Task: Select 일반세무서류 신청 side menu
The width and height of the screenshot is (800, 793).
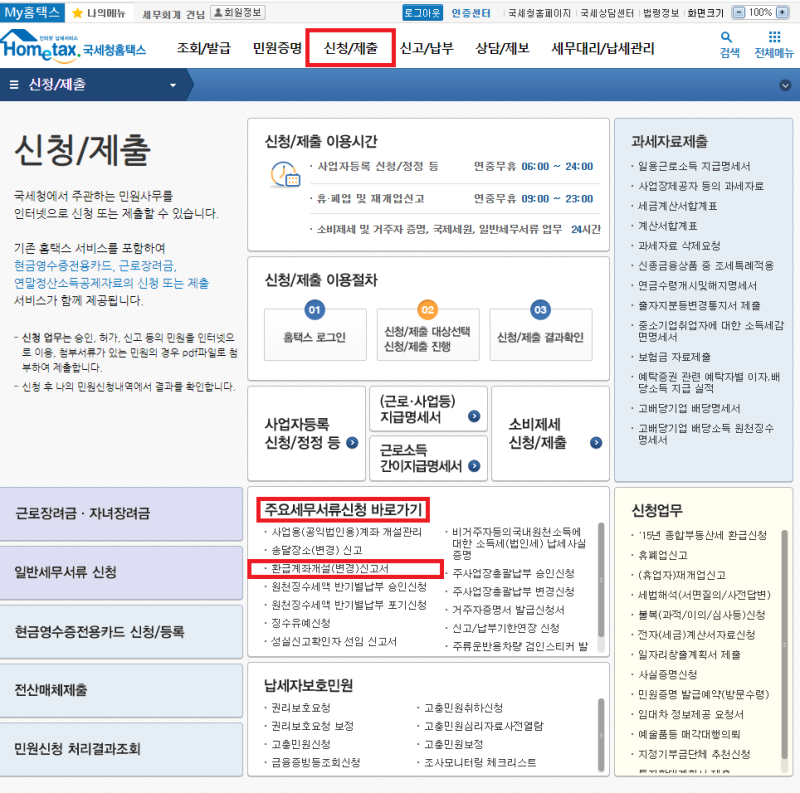Action: click(121, 573)
